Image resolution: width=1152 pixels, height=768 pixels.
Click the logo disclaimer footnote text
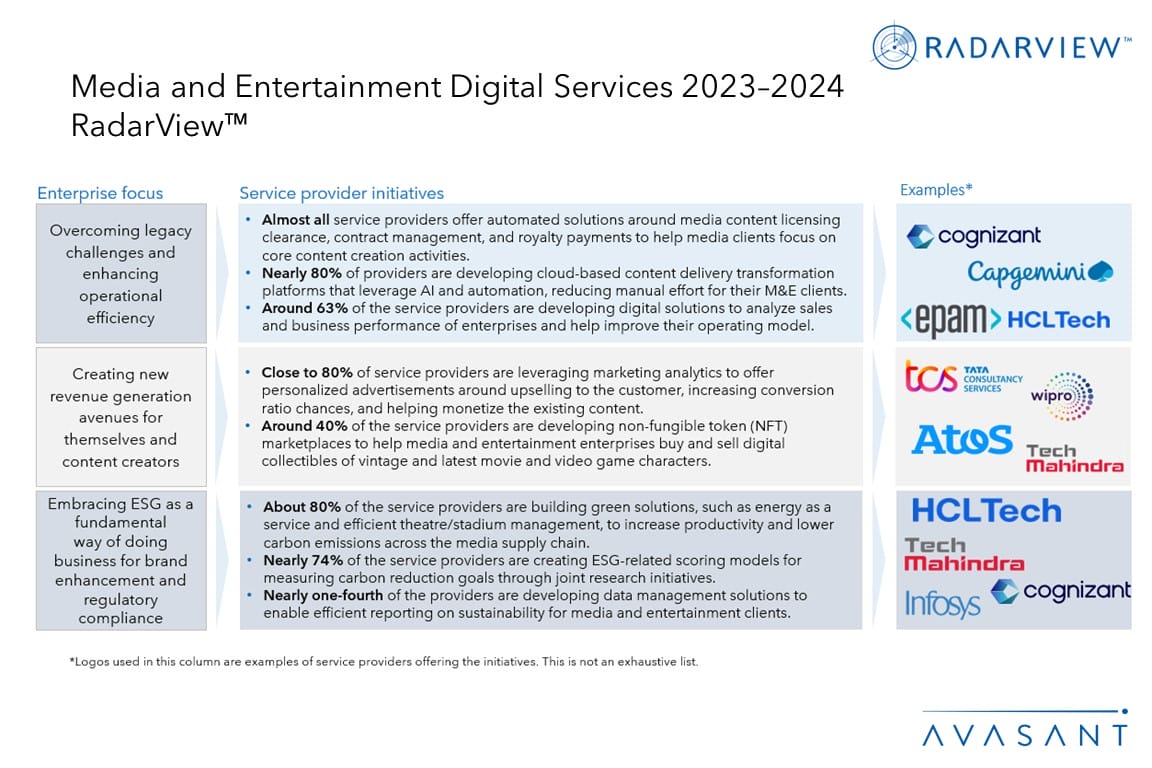tap(383, 662)
